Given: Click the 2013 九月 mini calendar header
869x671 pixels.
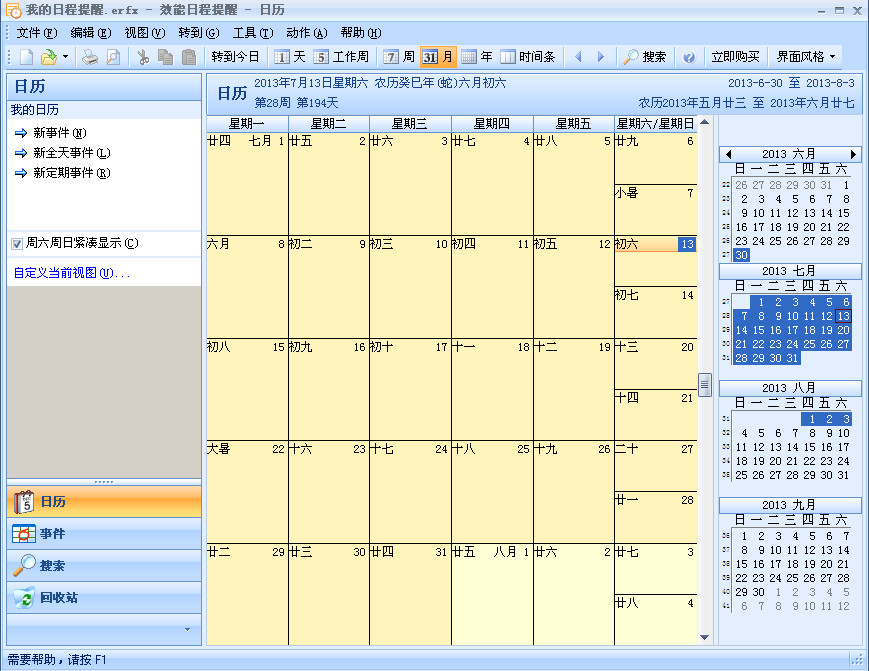Looking at the screenshot, I should point(788,505).
